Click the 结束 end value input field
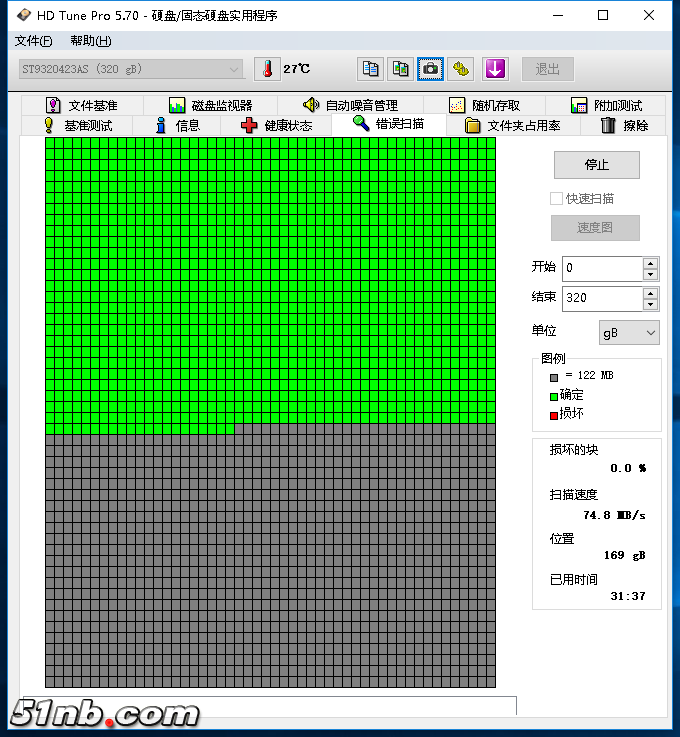Viewport: 680px width, 737px height. [601, 298]
